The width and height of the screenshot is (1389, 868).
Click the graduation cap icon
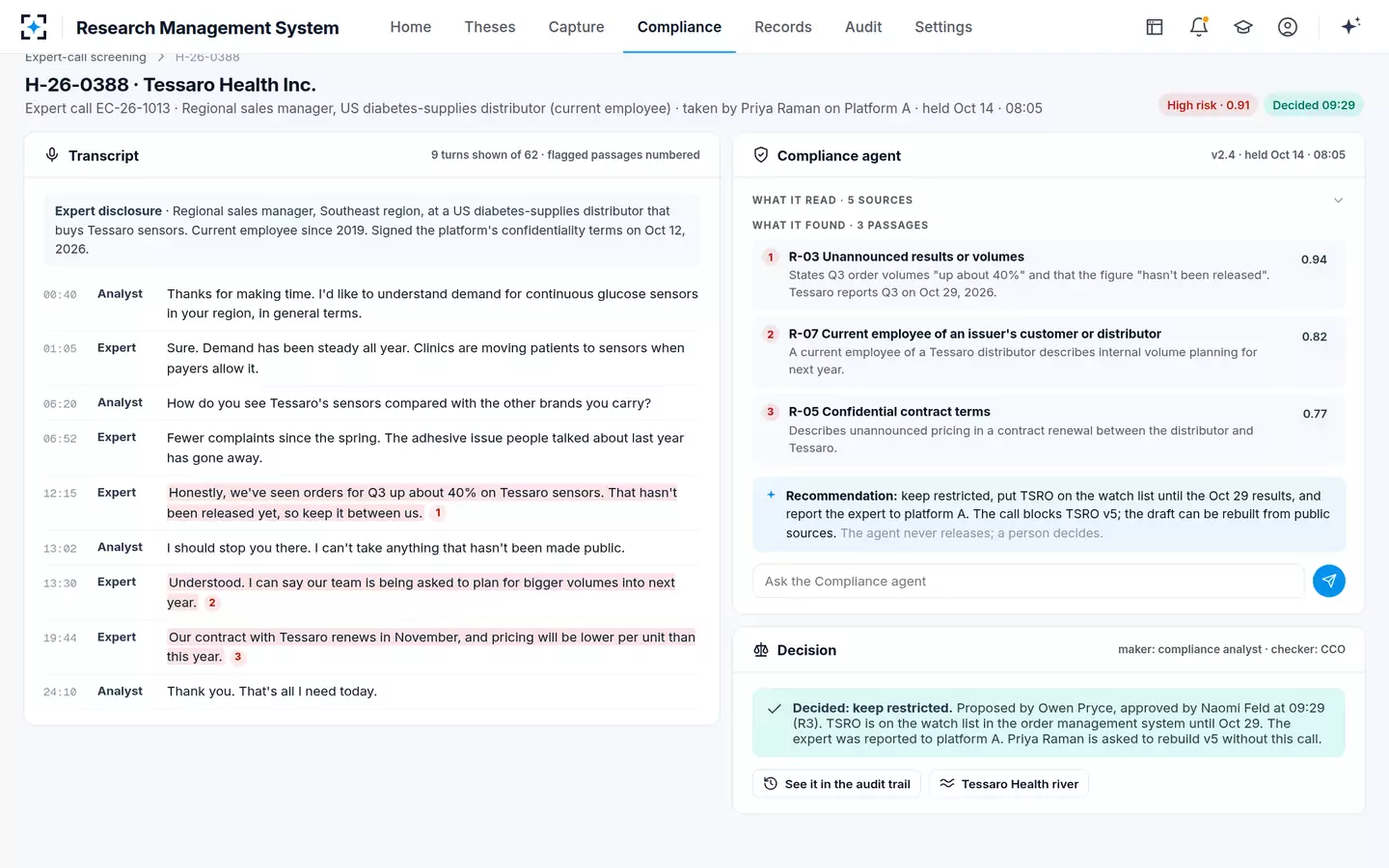click(1243, 27)
